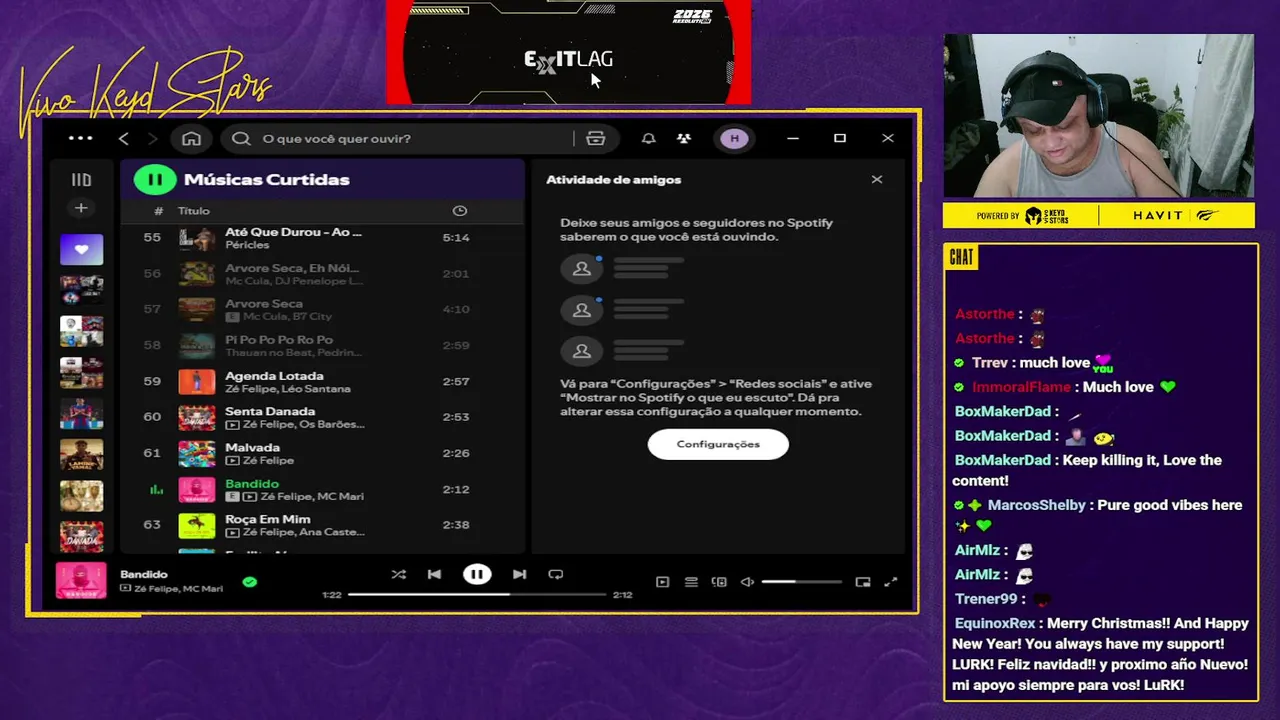Open the purple 'H' profile avatar menu

[x=735, y=138]
